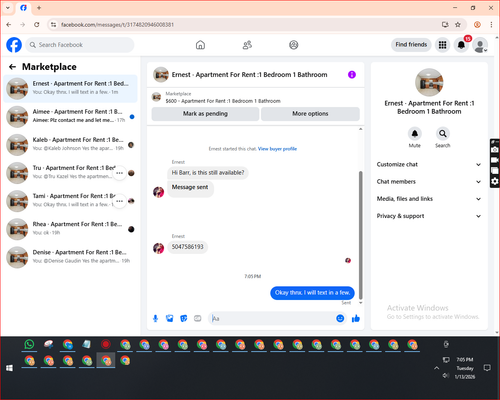The width and height of the screenshot is (500, 400).
Task: Send a thumbs-up like
Action: [x=356, y=319]
